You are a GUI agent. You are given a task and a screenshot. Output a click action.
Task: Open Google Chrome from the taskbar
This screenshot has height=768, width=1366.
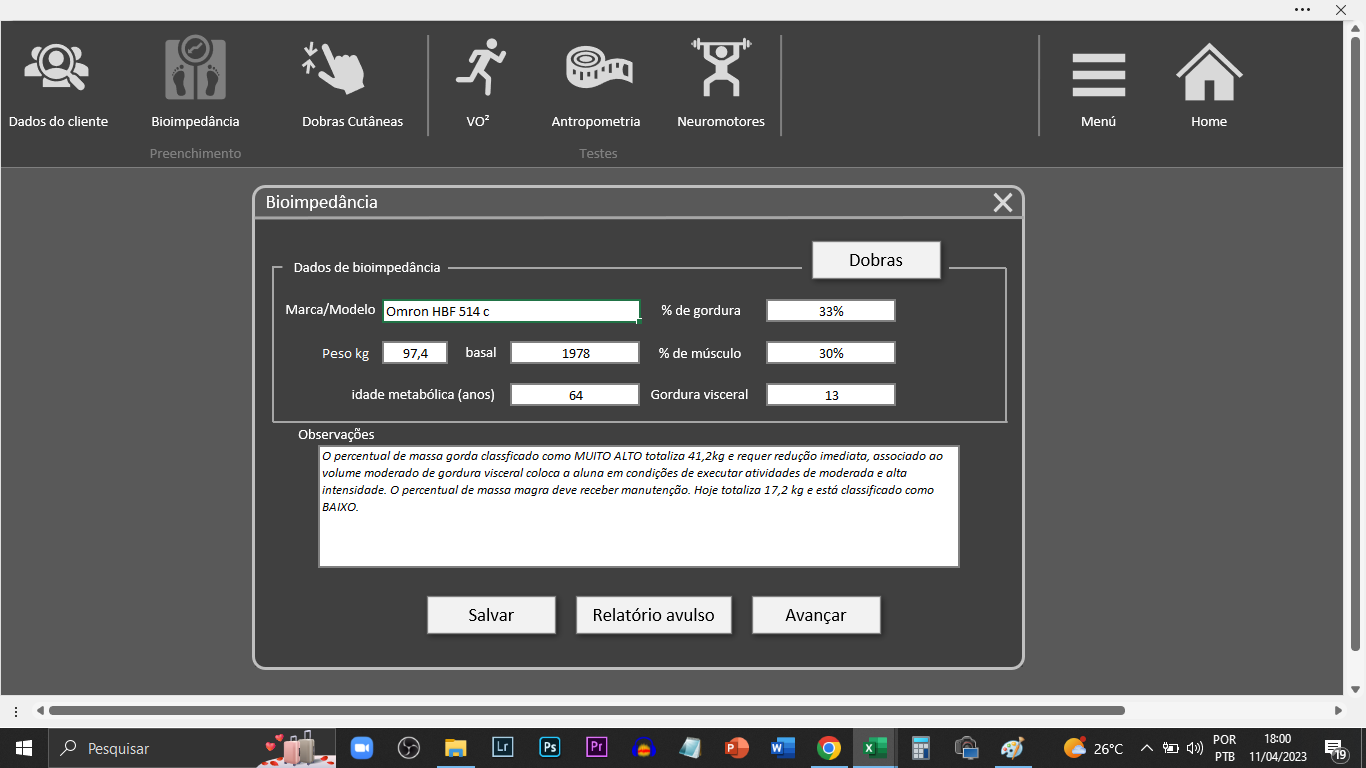click(x=828, y=748)
